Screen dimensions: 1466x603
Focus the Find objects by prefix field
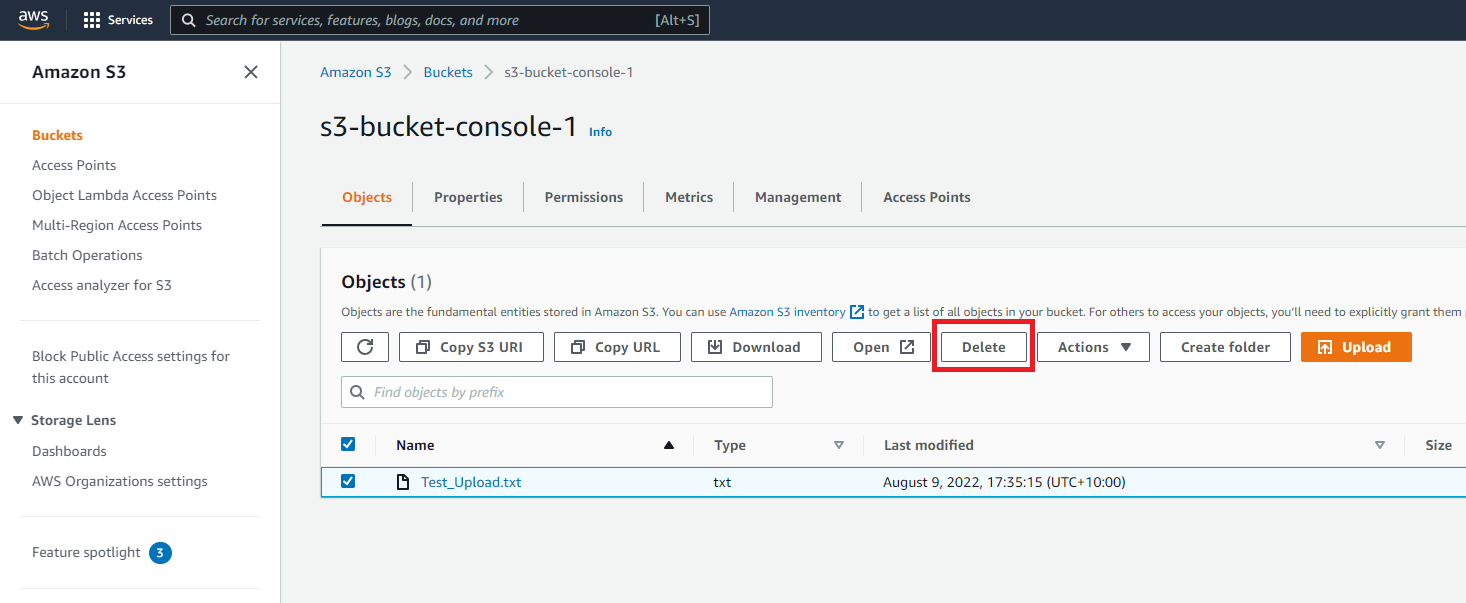(x=557, y=392)
